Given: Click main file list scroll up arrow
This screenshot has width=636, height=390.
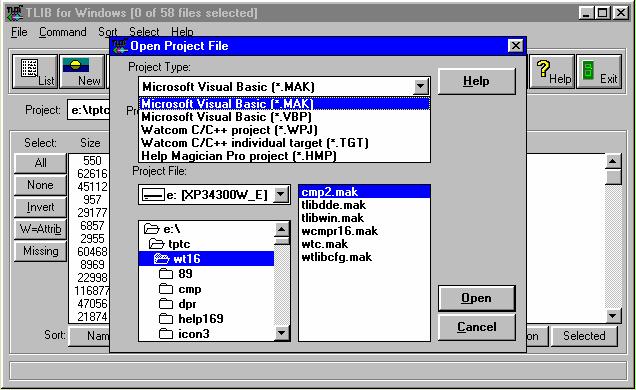Looking at the screenshot, I should pyautogui.click(x=613, y=161).
